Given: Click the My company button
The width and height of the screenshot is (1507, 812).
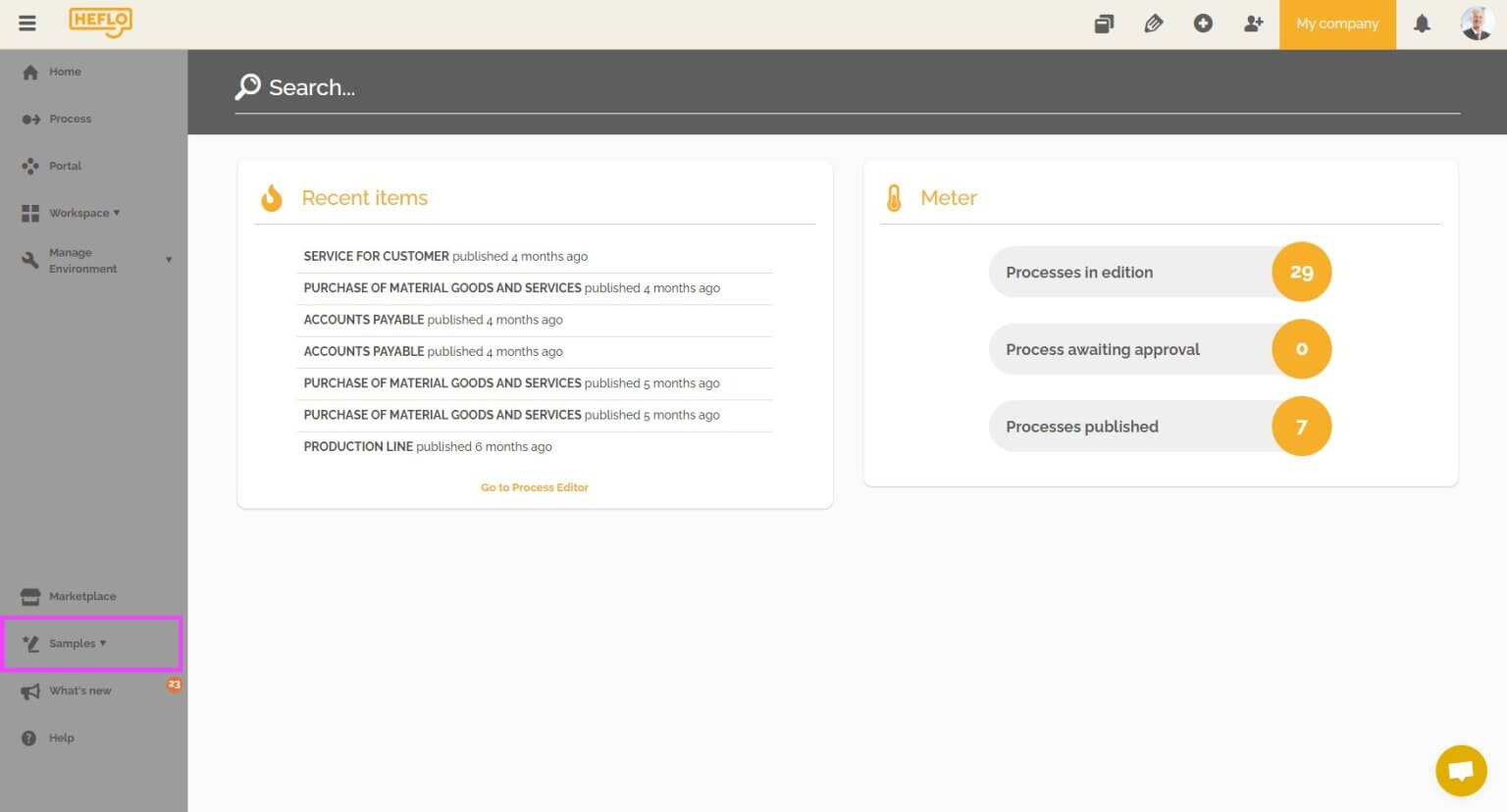Looking at the screenshot, I should point(1337,24).
